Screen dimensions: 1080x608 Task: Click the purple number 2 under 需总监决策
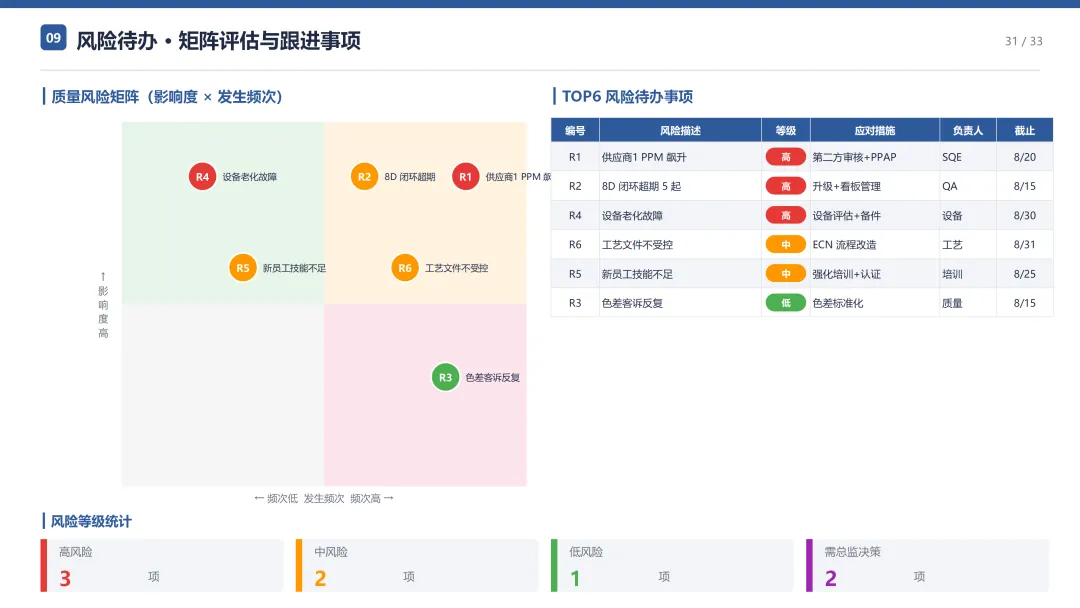tap(831, 578)
